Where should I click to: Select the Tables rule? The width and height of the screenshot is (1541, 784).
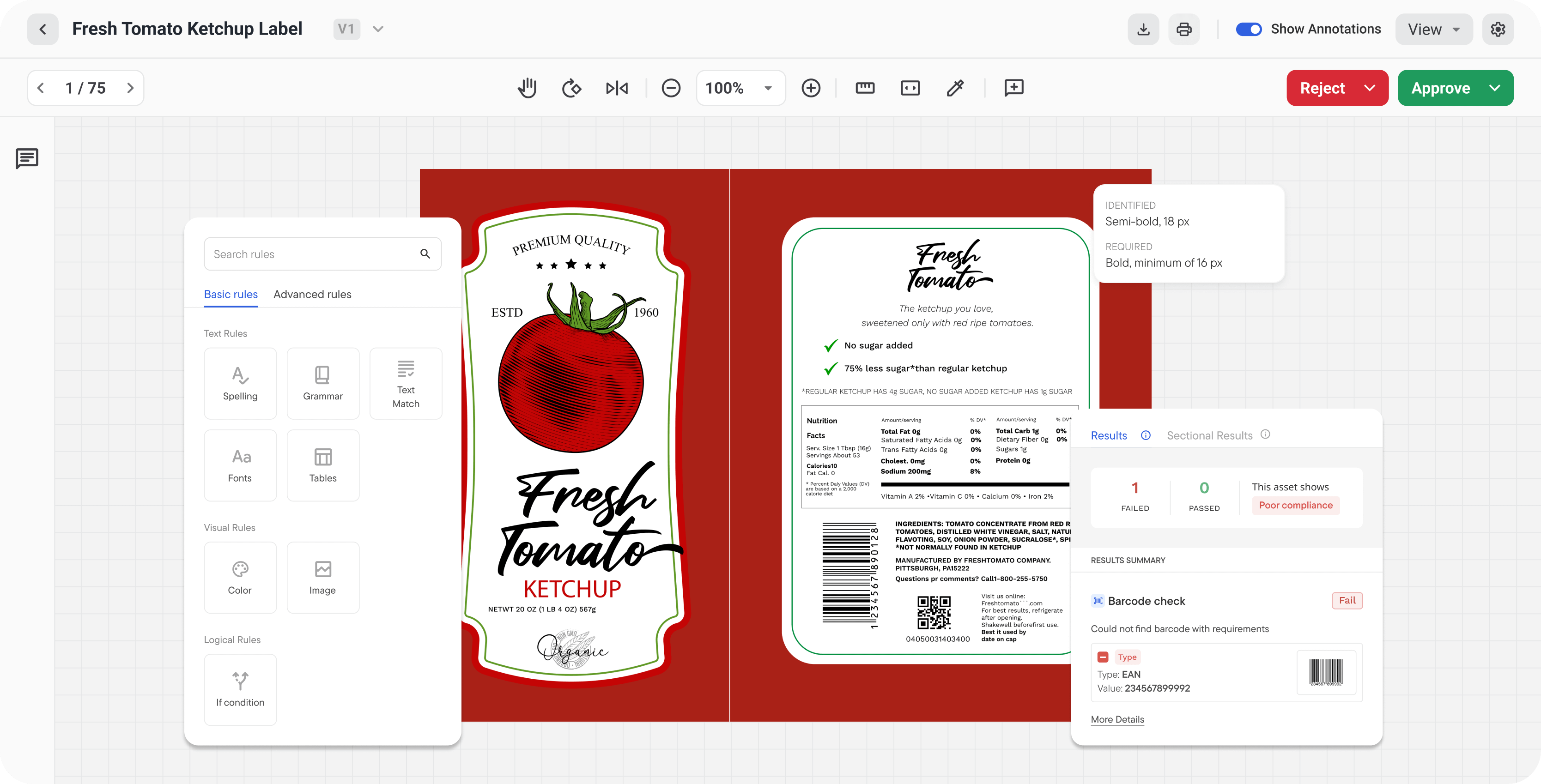tap(322, 465)
